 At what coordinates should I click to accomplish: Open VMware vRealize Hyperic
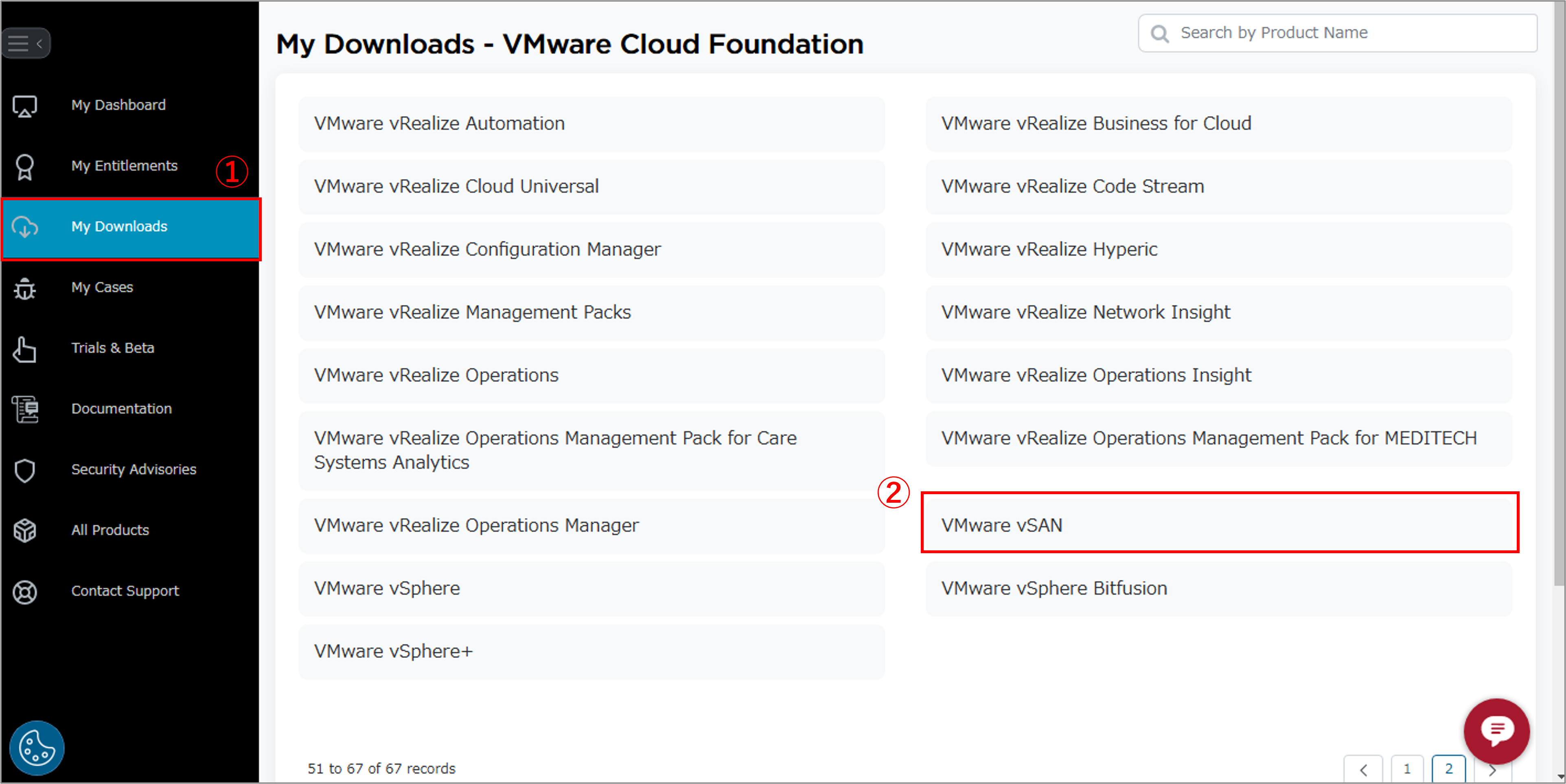click(x=1218, y=250)
